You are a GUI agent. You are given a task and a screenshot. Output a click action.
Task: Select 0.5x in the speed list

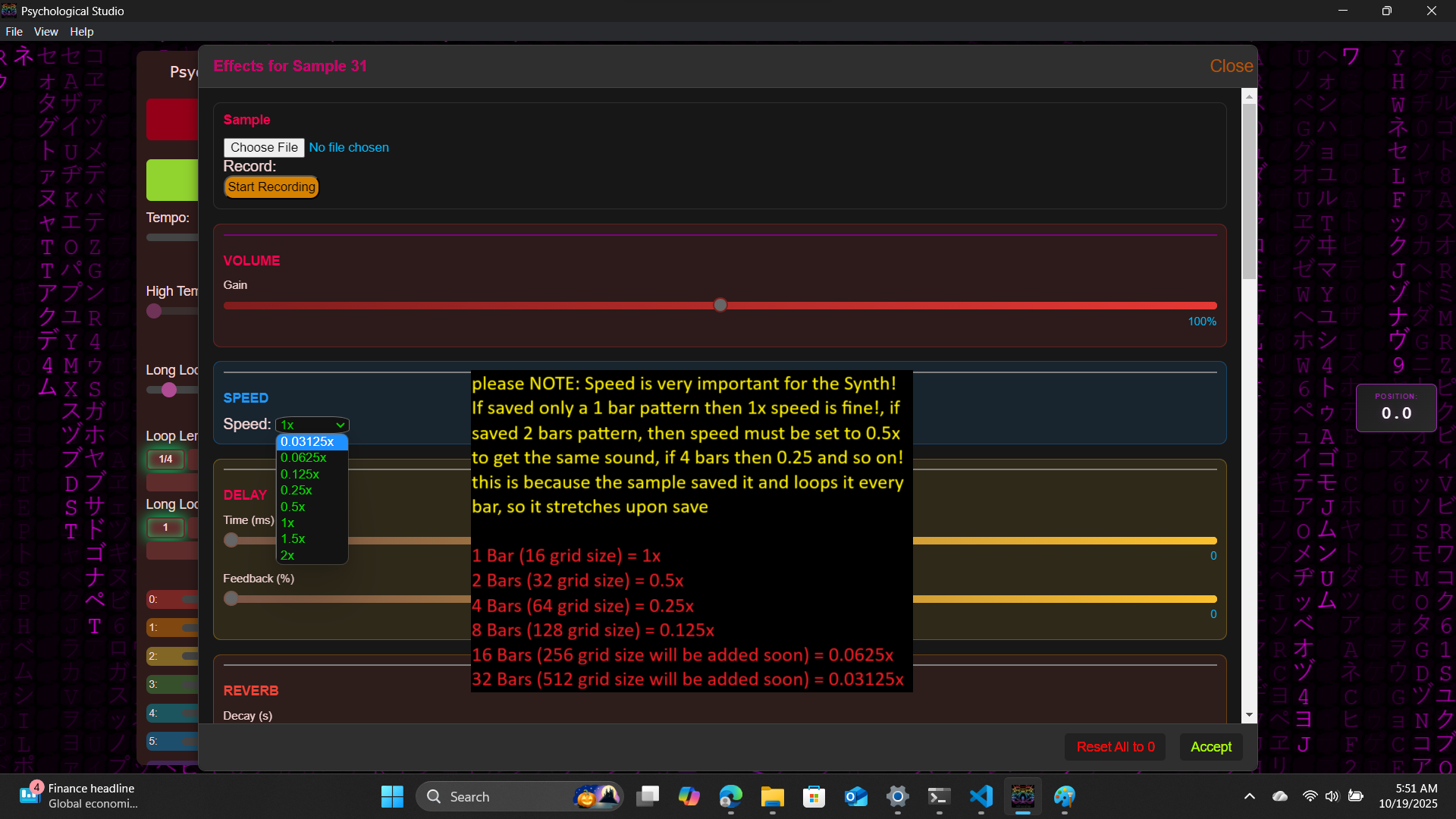click(293, 507)
